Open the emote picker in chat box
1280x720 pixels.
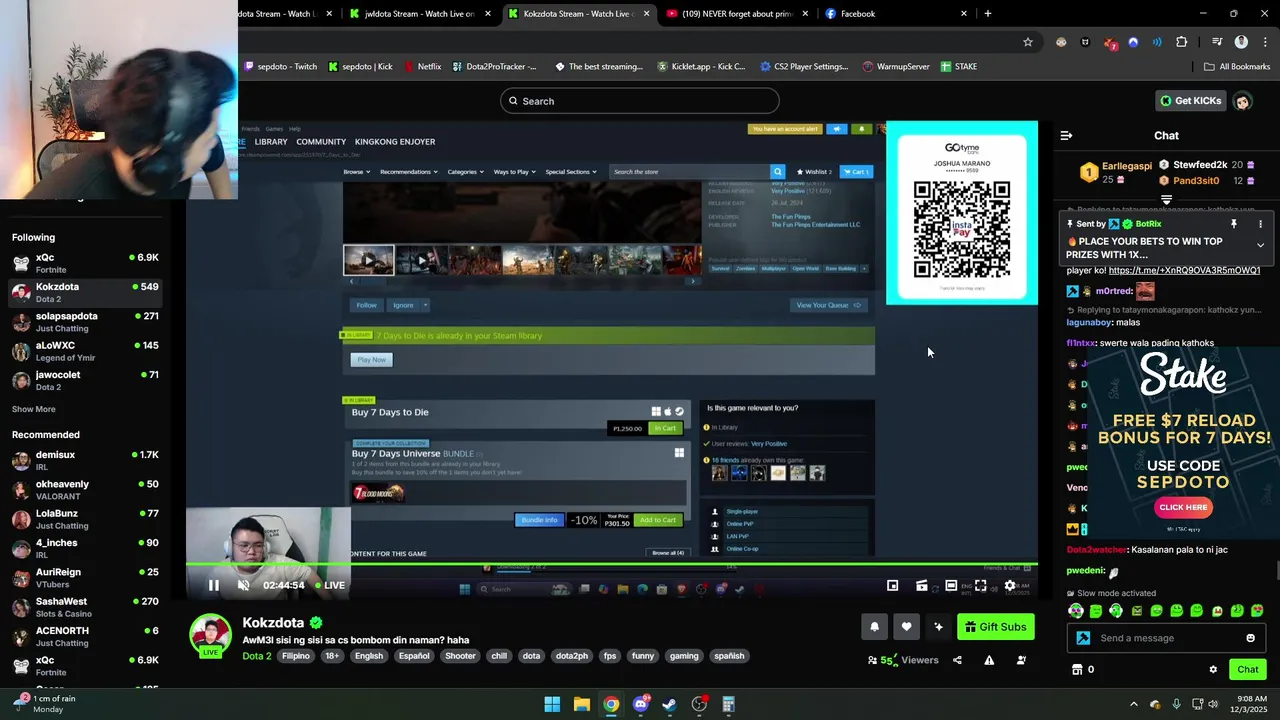1250,638
